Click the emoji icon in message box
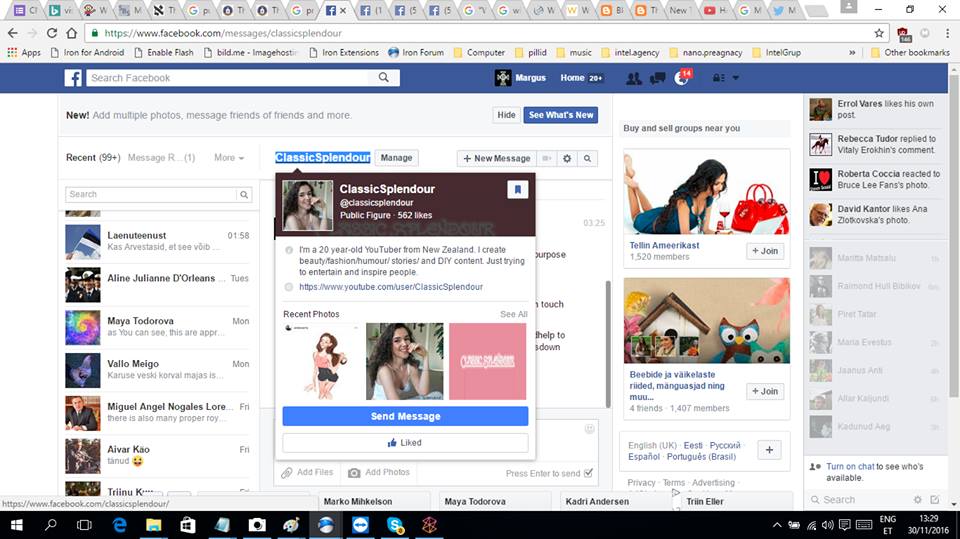Viewport: 960px width, 539px height. coord(590,429)
